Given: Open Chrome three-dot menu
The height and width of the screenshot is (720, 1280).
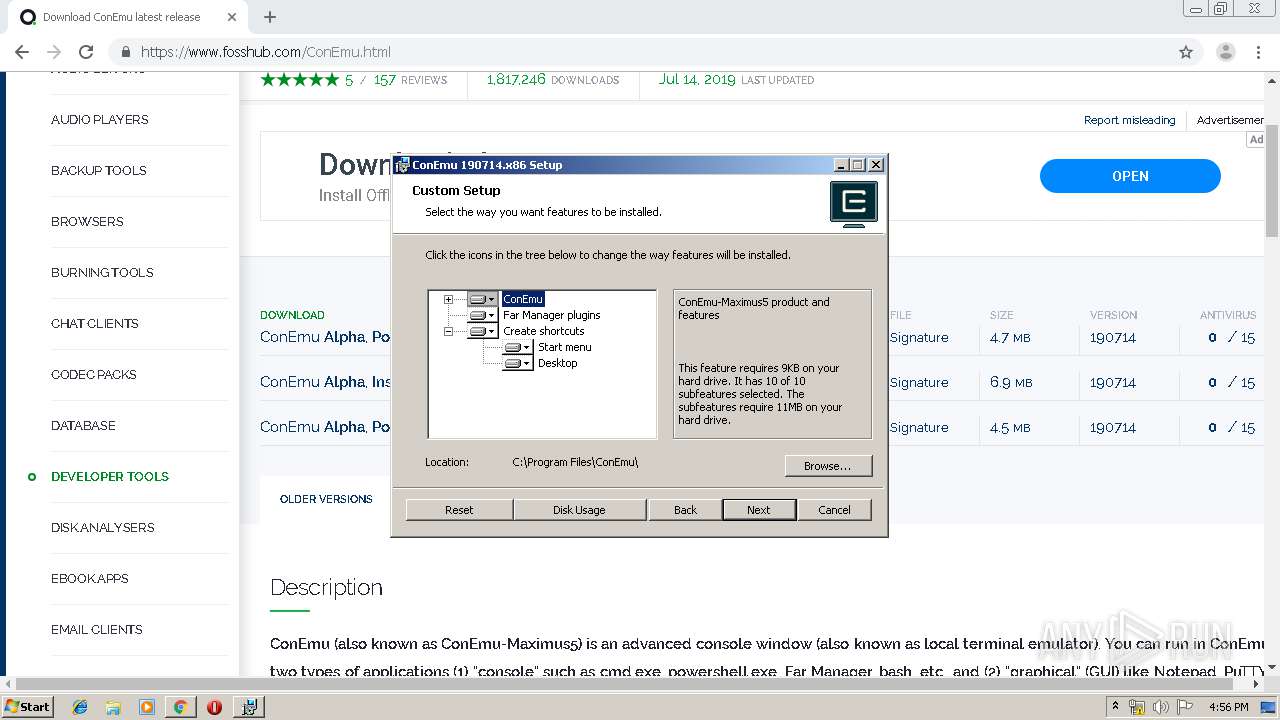Looking at the screenshot, I should point(1259,52).
